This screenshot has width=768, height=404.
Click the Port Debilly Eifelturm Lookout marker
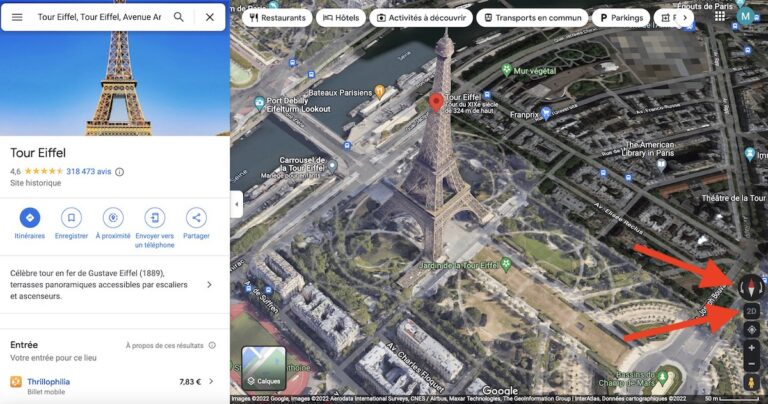coord(260,104)
